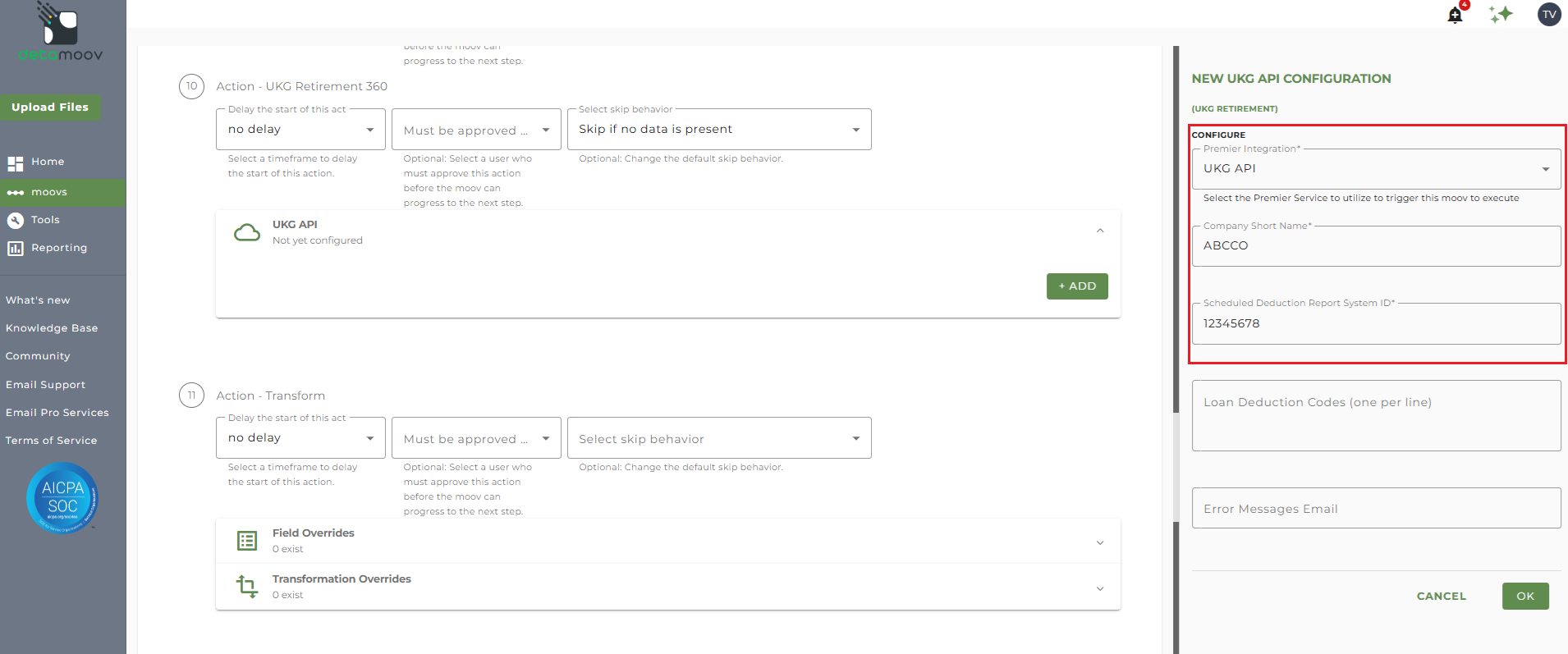Open the TV user avatar menu
The width and height of the screenshot is (1568, 654).
(x=1549, y=14)
